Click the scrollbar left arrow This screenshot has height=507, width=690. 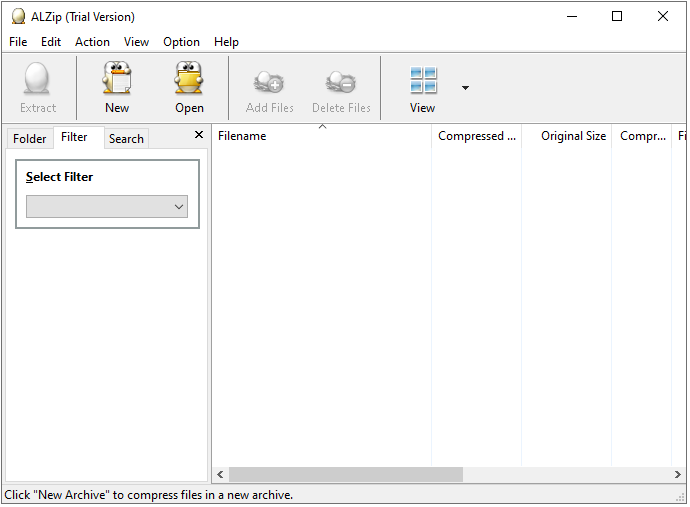click(220, 474)
